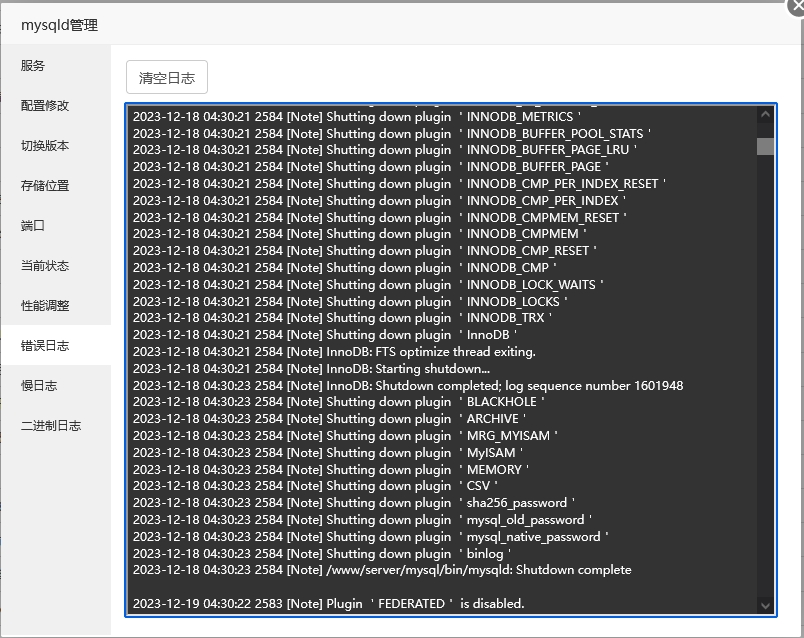This screenshot has height=638, width=804.
Task: Click the 'BLACKHOLE' plugin log line
Action: pos(338,402)
